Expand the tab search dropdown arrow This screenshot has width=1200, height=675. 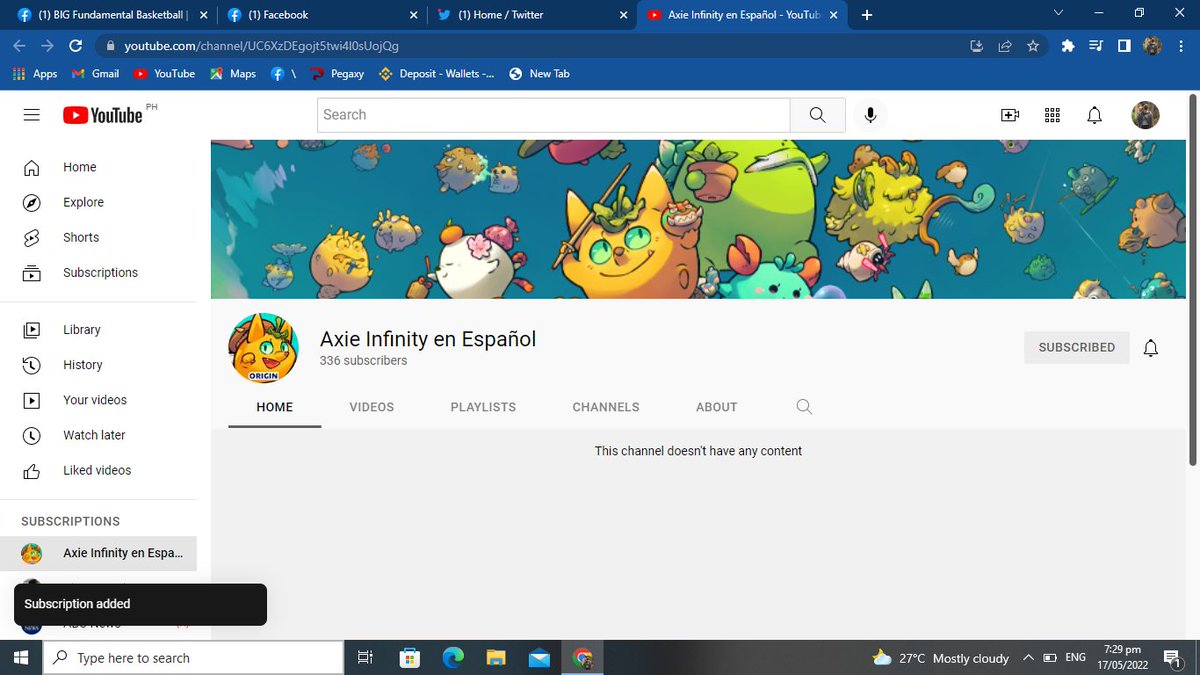pos(1059,13)
